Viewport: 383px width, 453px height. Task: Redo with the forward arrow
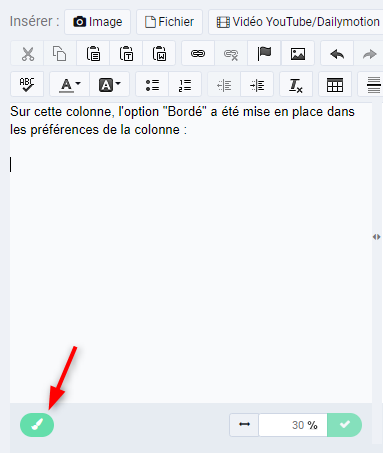tap(369, 53)
